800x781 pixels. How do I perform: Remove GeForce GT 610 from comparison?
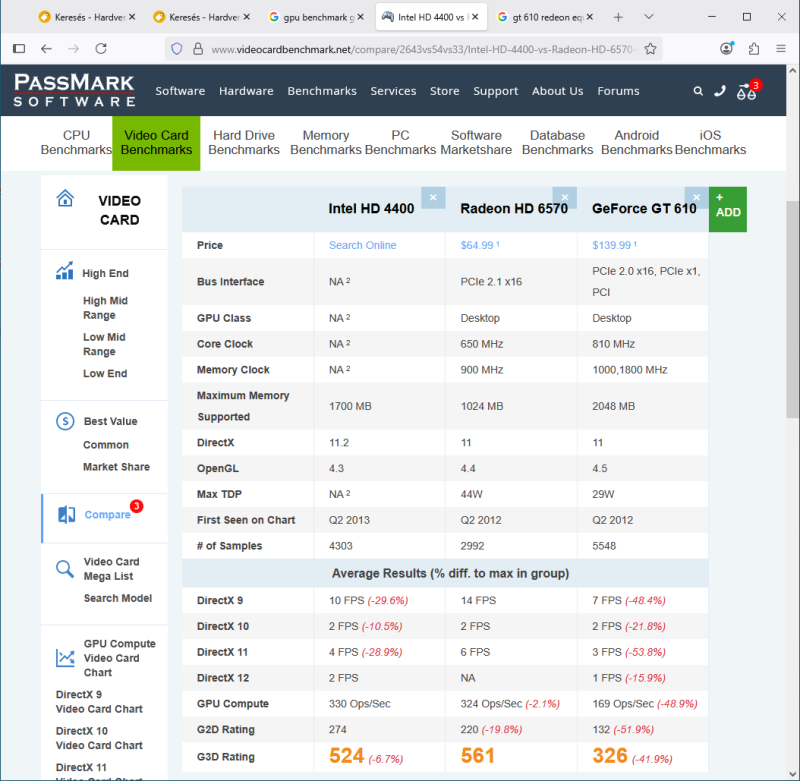pos(696,197)
